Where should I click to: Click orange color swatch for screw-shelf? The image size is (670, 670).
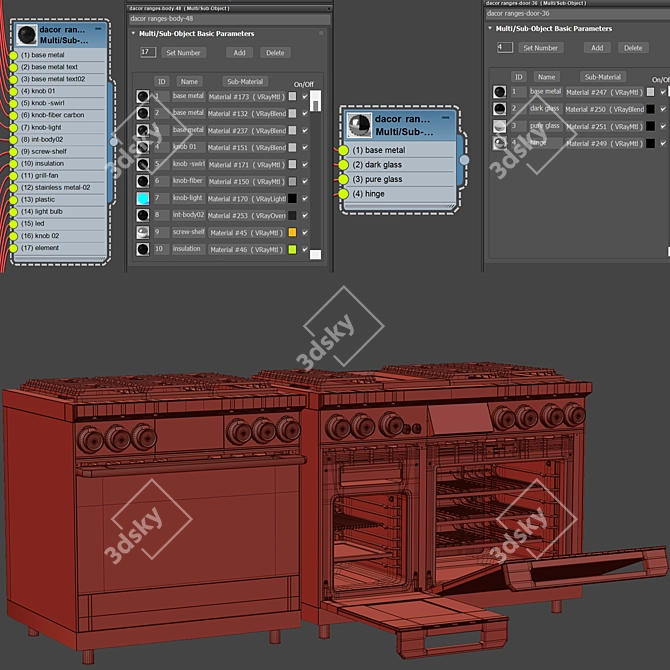(x=292, y=232)
